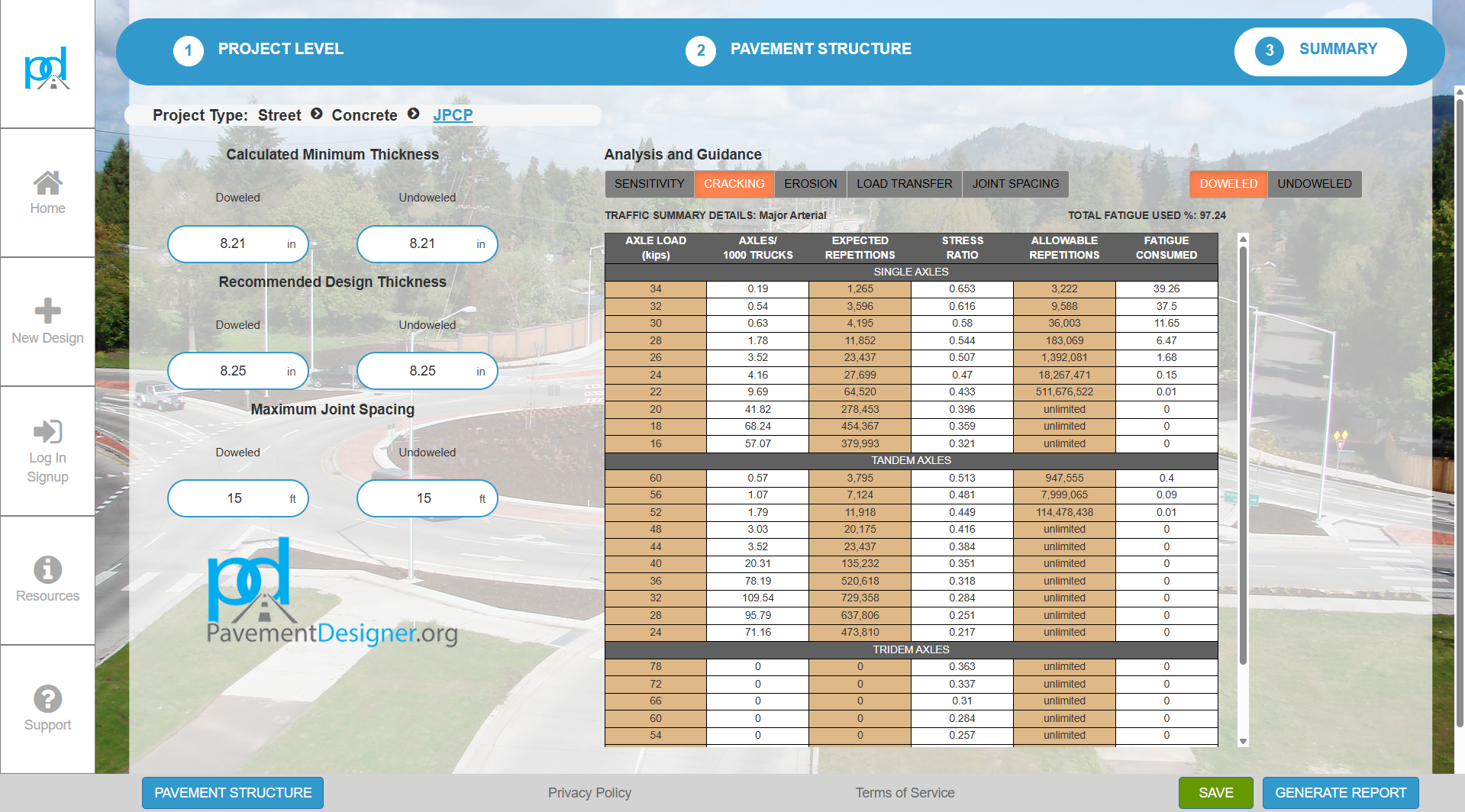Click the green Save button

point(1215,793)
